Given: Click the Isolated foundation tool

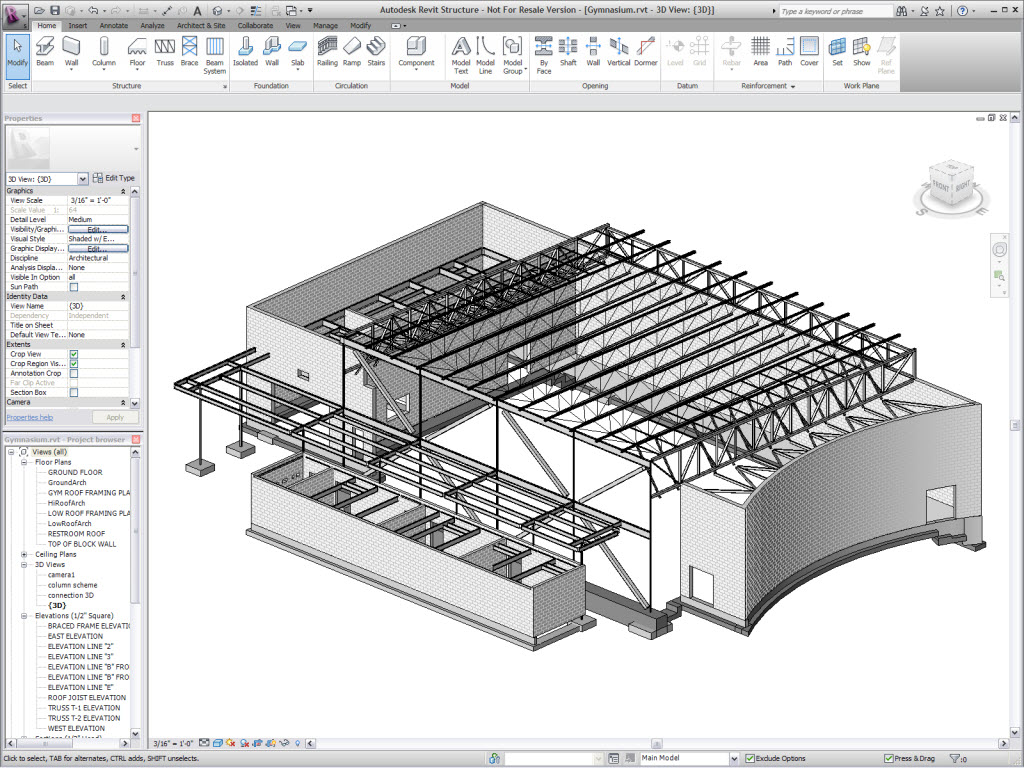Looking at the screenshot, I should tap(245, 50).
